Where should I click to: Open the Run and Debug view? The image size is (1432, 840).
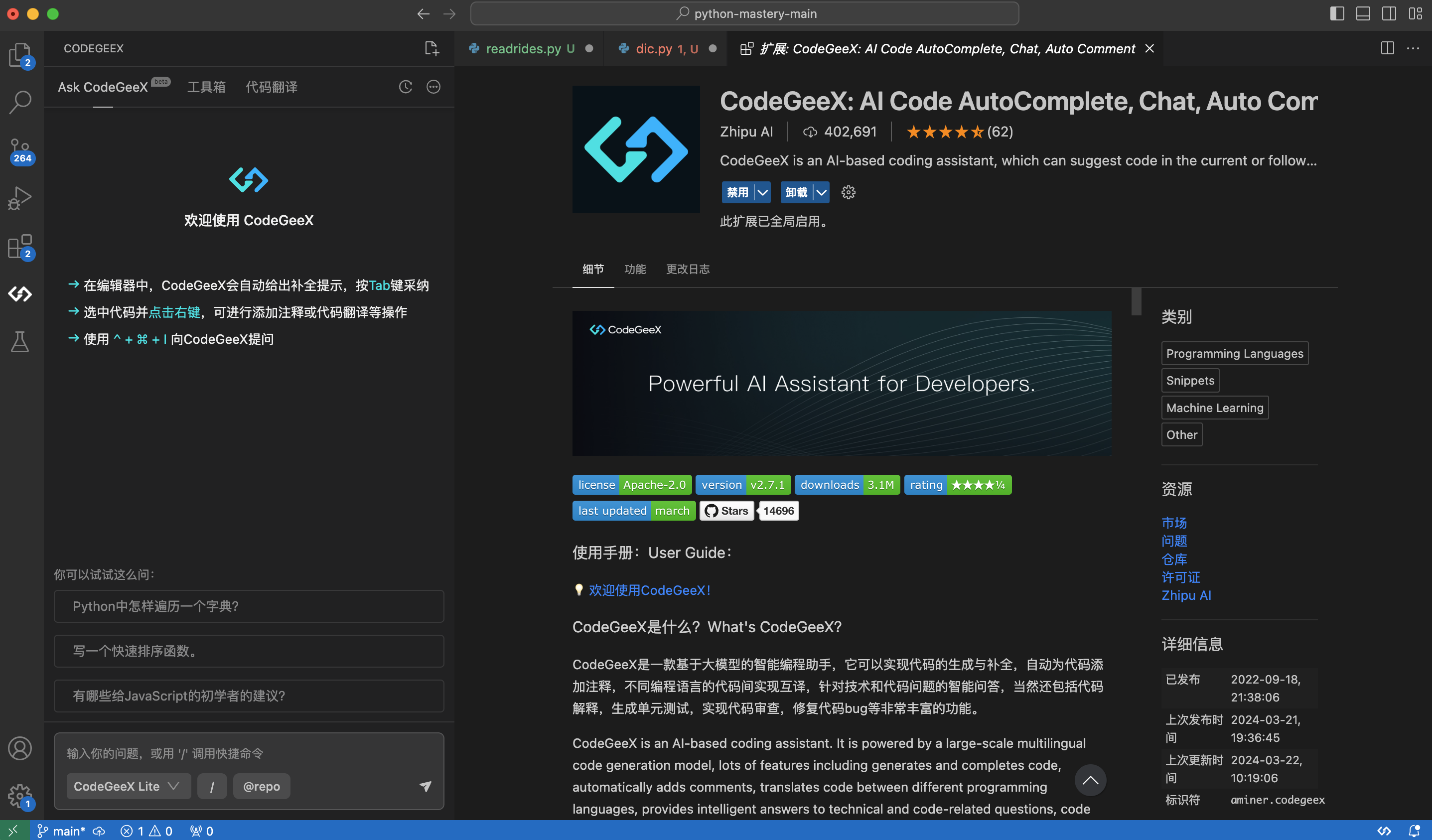(x=20, y=198)
